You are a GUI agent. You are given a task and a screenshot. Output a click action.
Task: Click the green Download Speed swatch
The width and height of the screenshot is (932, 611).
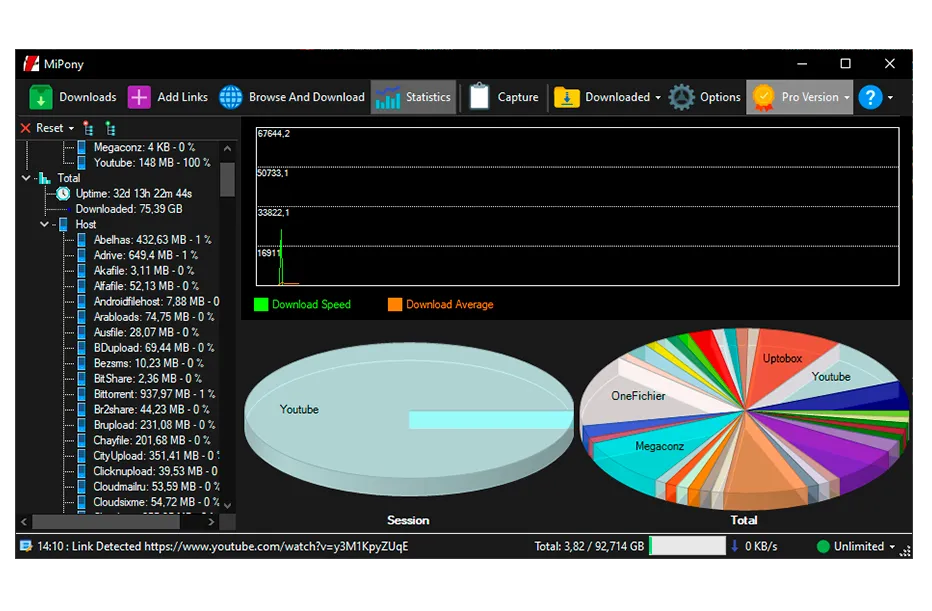pos(261,304)
